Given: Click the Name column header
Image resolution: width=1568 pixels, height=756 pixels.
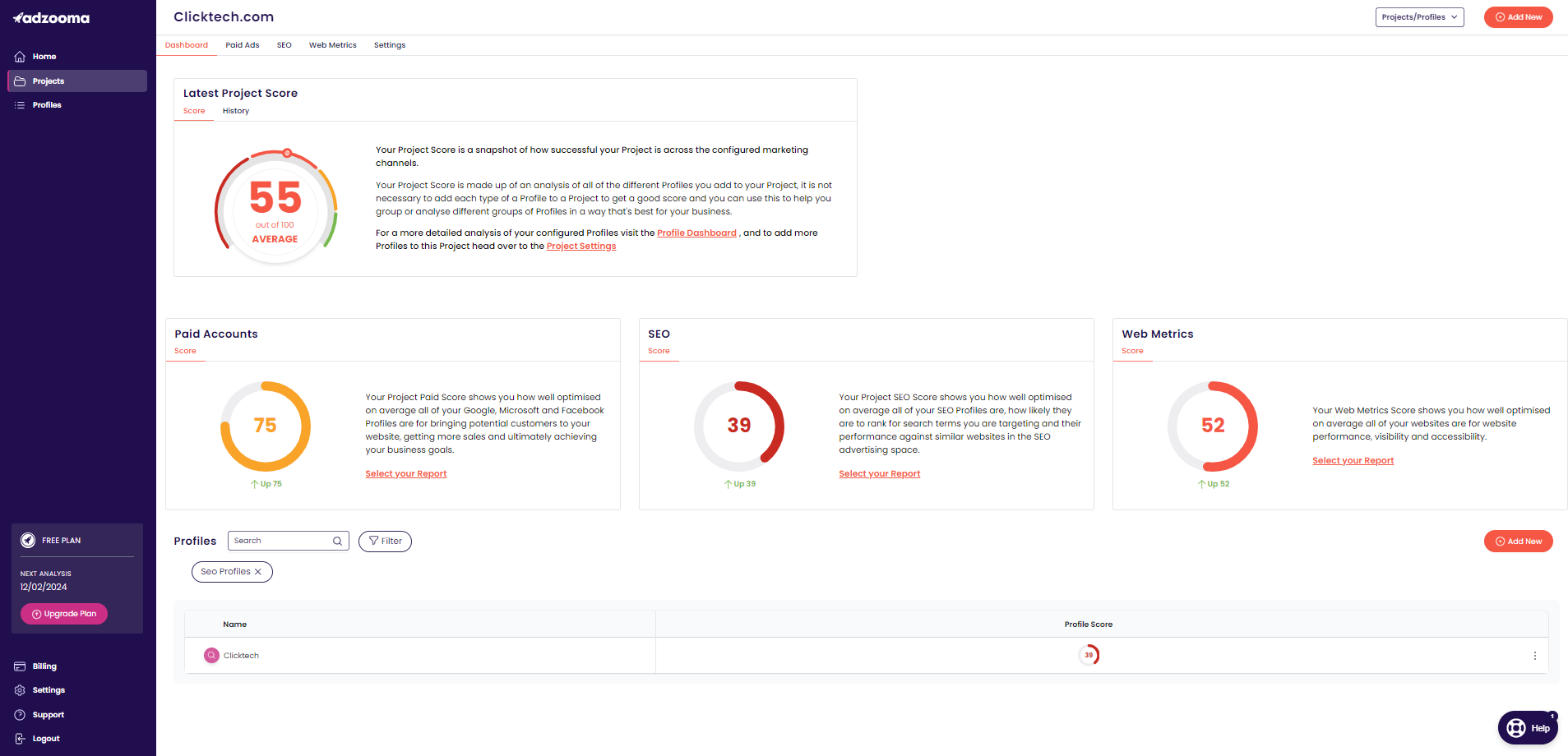Looking at the screenshot, I should pyautogui.click(x=235, y=625).
